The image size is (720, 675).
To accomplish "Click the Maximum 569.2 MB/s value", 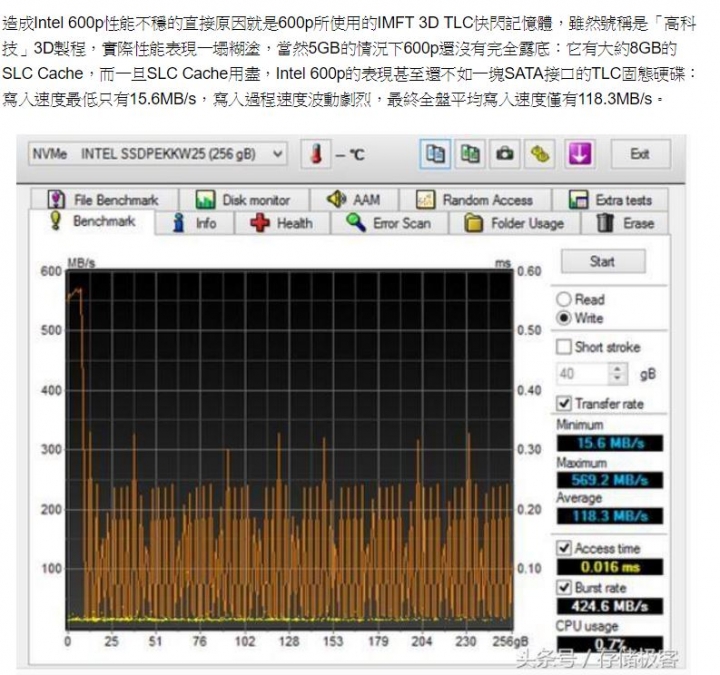I will (610, 480).
